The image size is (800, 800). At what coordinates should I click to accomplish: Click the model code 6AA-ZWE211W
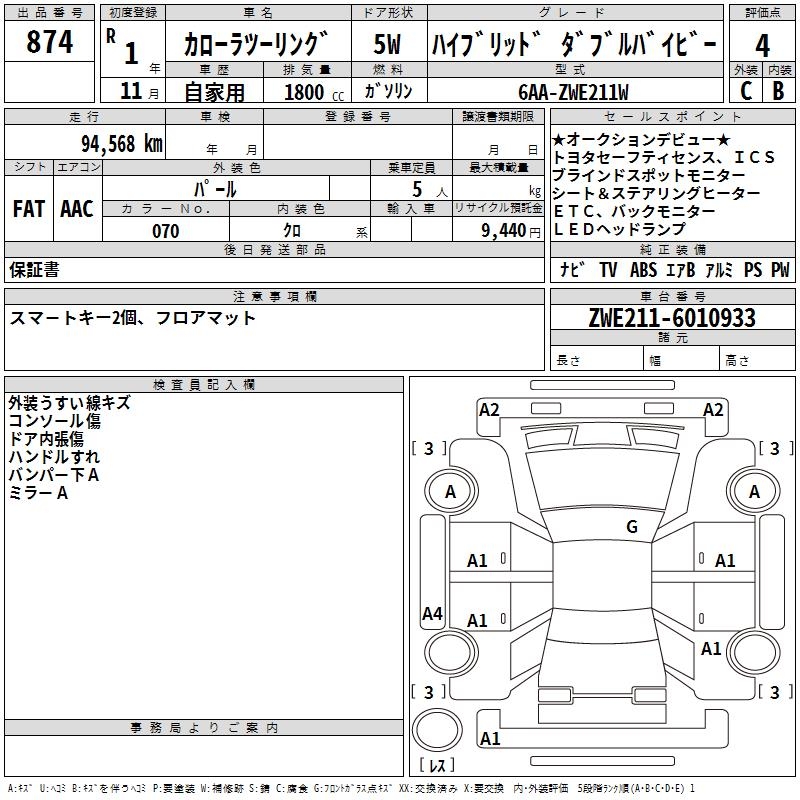(x=573, y=92)
